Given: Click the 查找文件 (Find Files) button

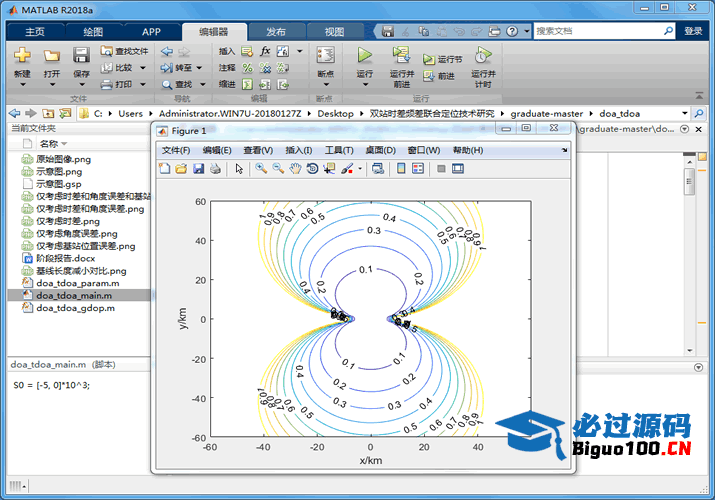Looking at the screenshot, I should click(126, 51).
